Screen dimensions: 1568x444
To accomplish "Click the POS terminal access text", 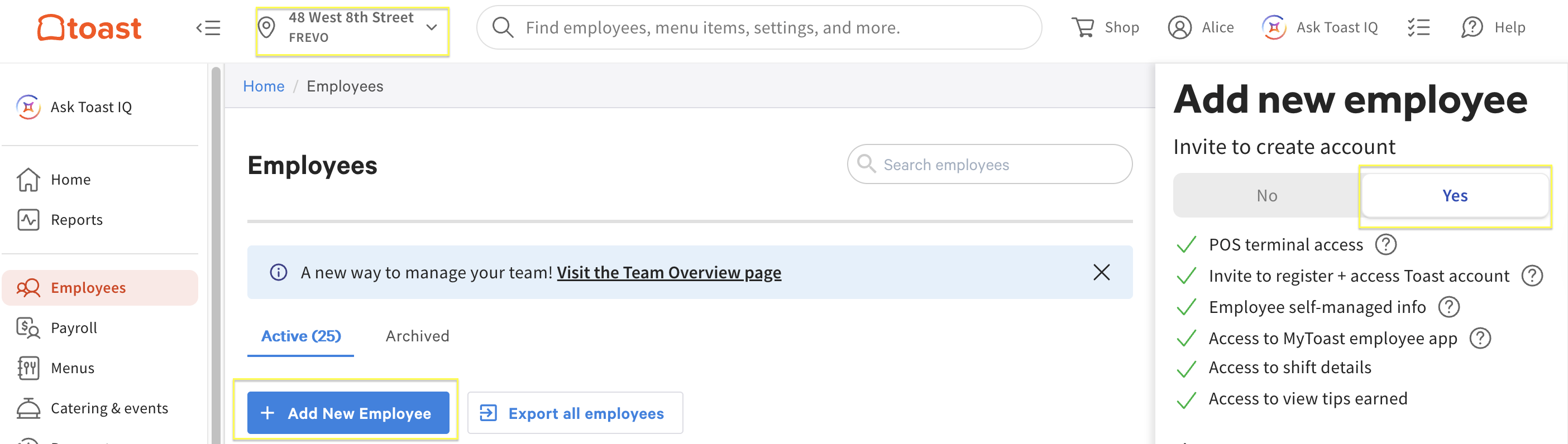I will click(x=1285, y=244).
